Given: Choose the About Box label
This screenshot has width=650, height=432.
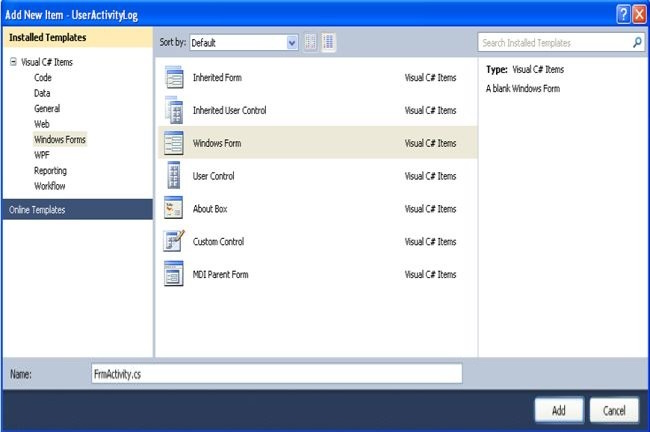Looking at the screenshot, I should pos(210,209).
